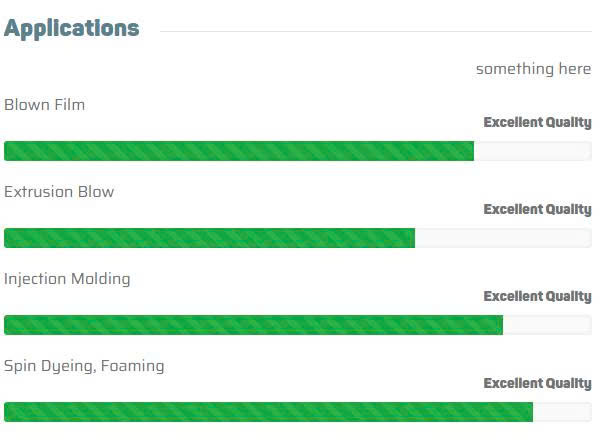Select the Blown Film label
This screenshot has height=445, width=602.
44,104
